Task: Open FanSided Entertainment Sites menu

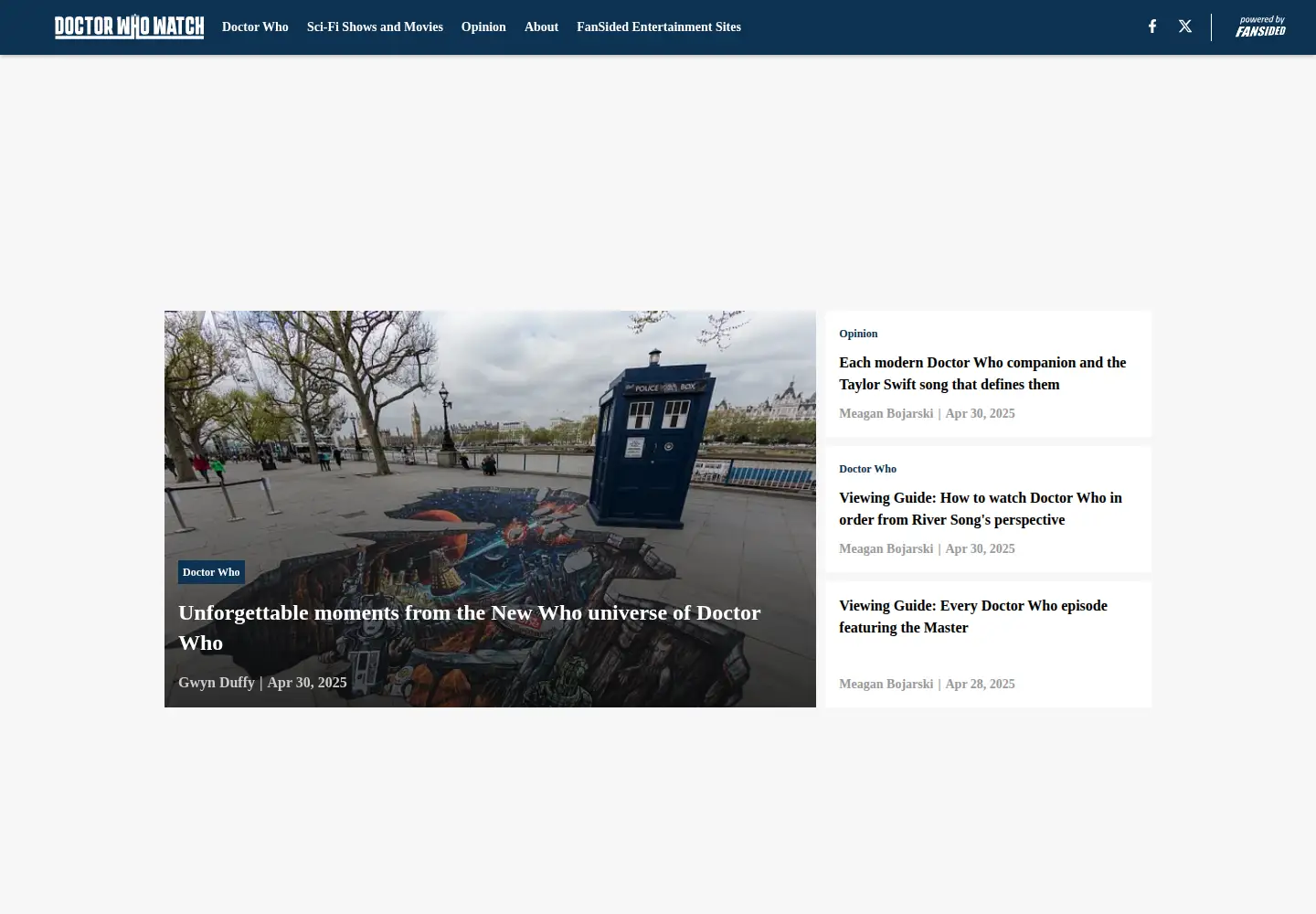Action: (659, 27)
